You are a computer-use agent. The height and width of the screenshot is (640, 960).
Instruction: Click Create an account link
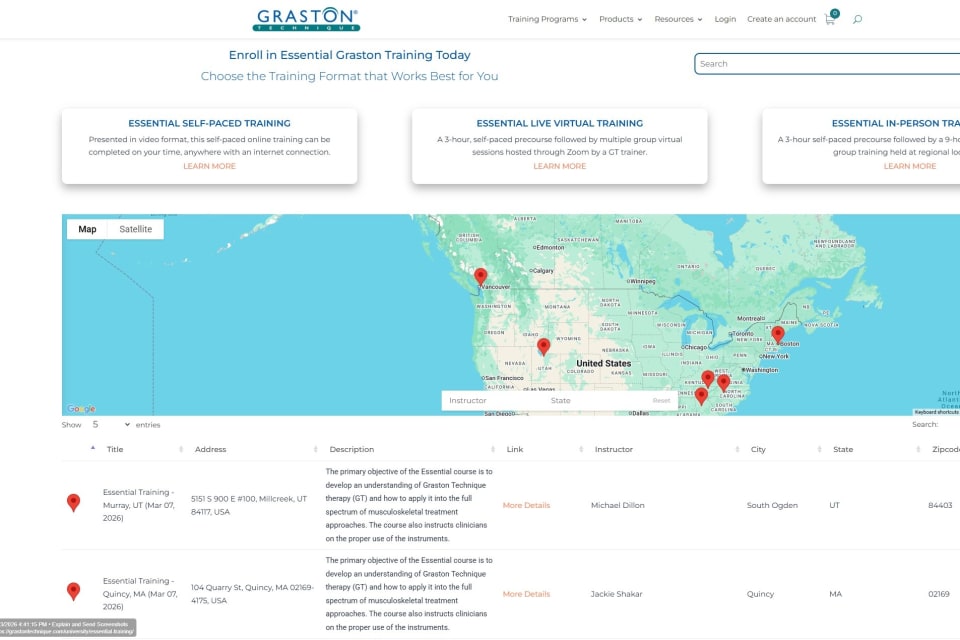coord(781,19)
